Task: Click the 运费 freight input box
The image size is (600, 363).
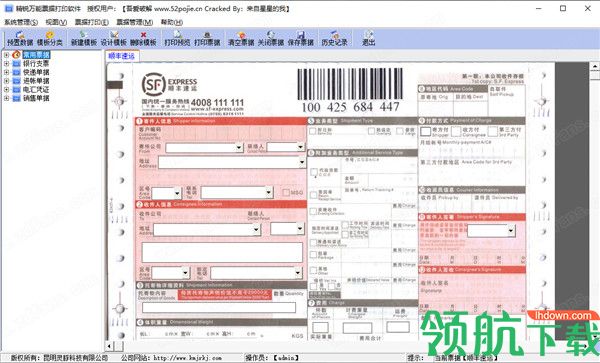Action: (x=398, y=327)
